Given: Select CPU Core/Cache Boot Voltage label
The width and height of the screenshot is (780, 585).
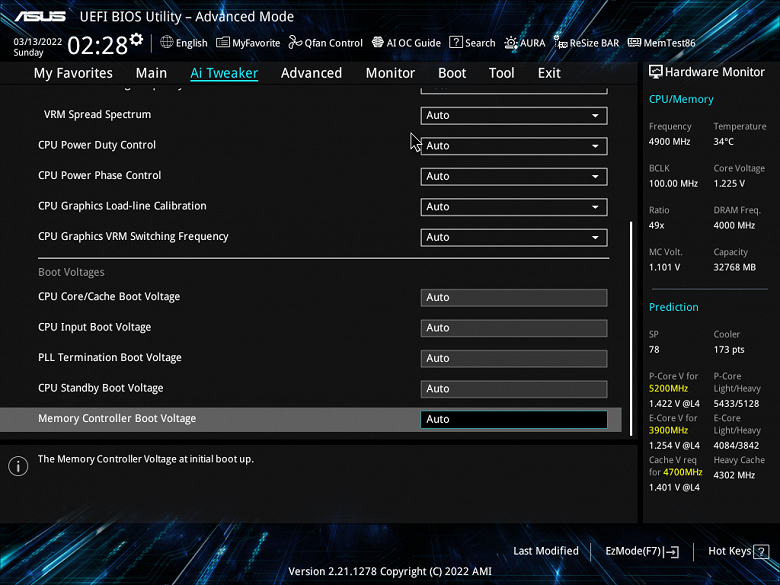Looking at the screenshot, I should coord(109,296).
